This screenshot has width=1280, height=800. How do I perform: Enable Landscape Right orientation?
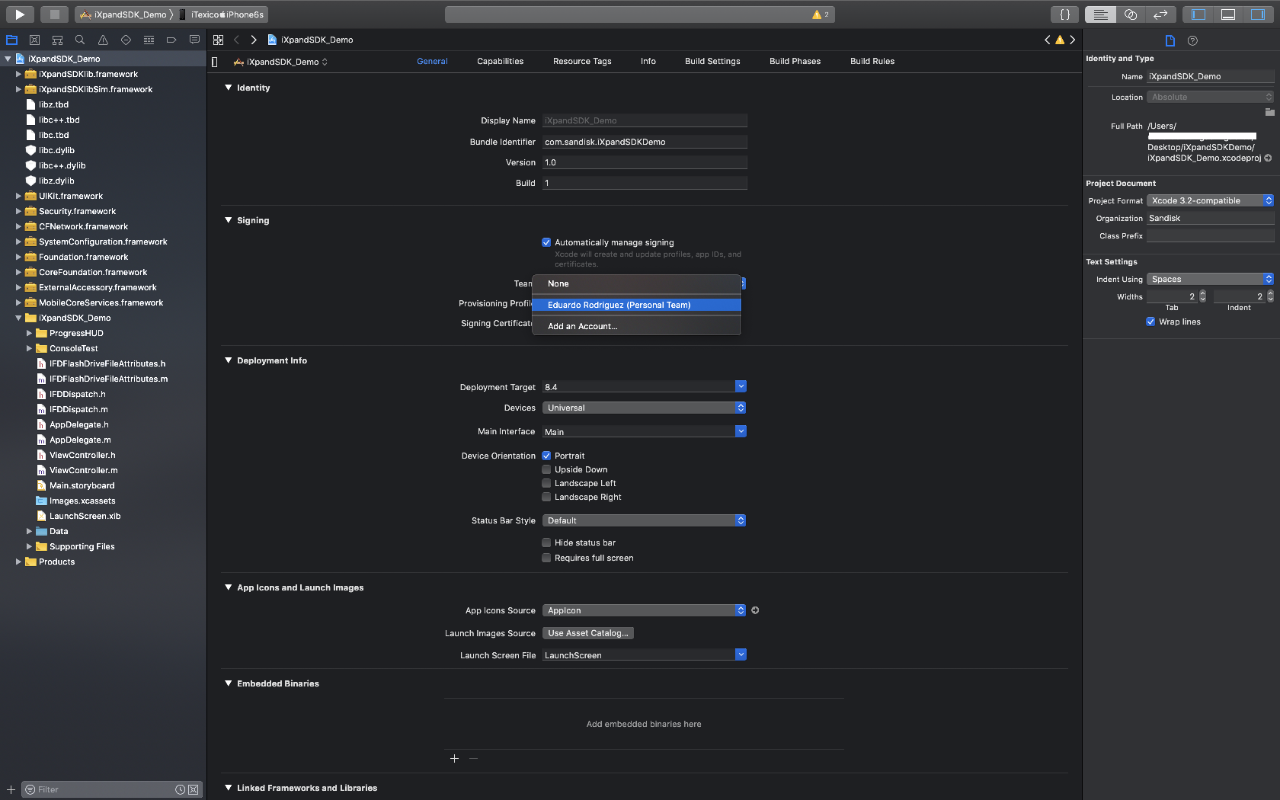click(547, 497)
